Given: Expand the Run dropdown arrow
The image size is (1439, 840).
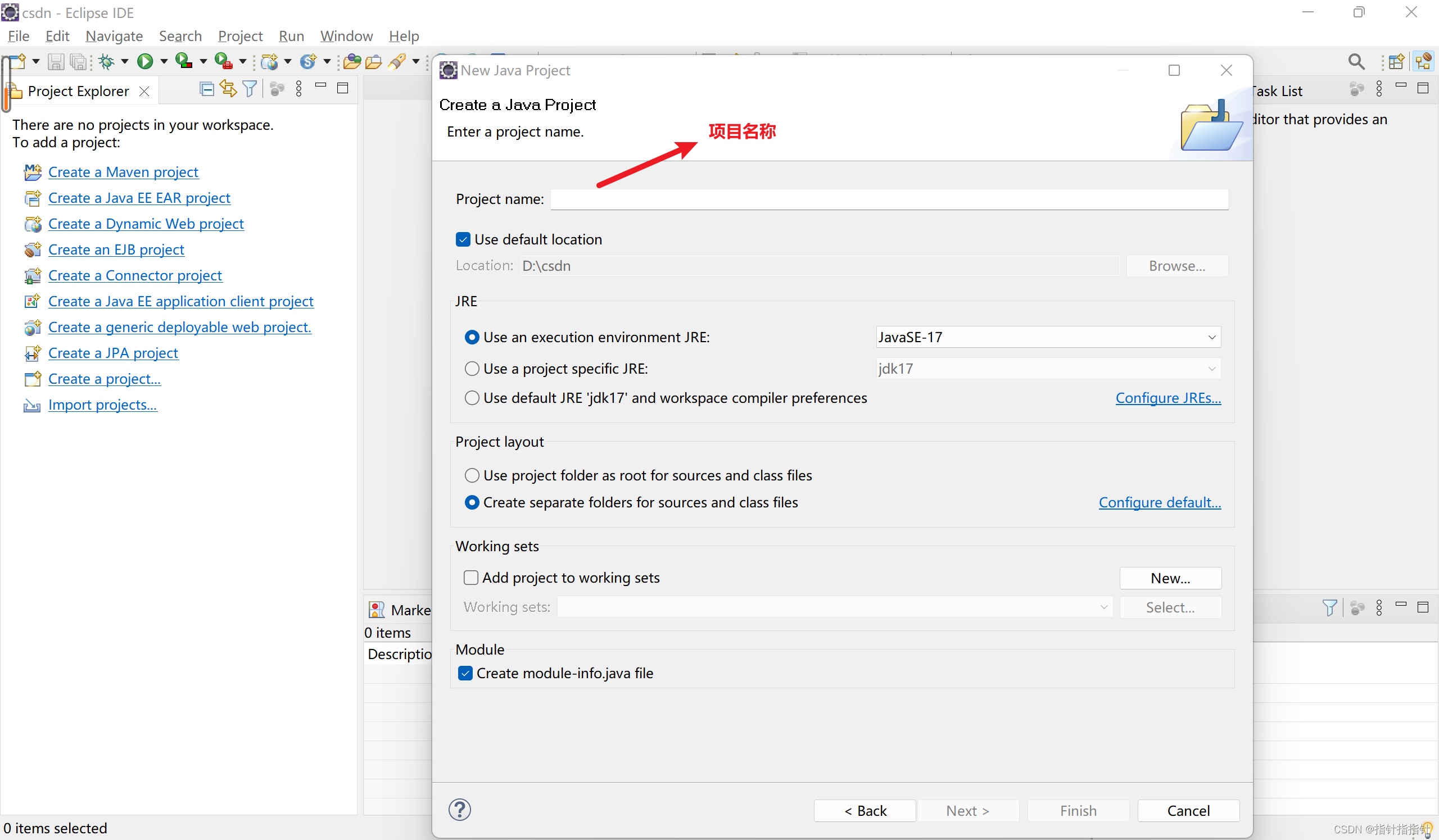Looking at the screenshot, I should [x=164, y=61].
